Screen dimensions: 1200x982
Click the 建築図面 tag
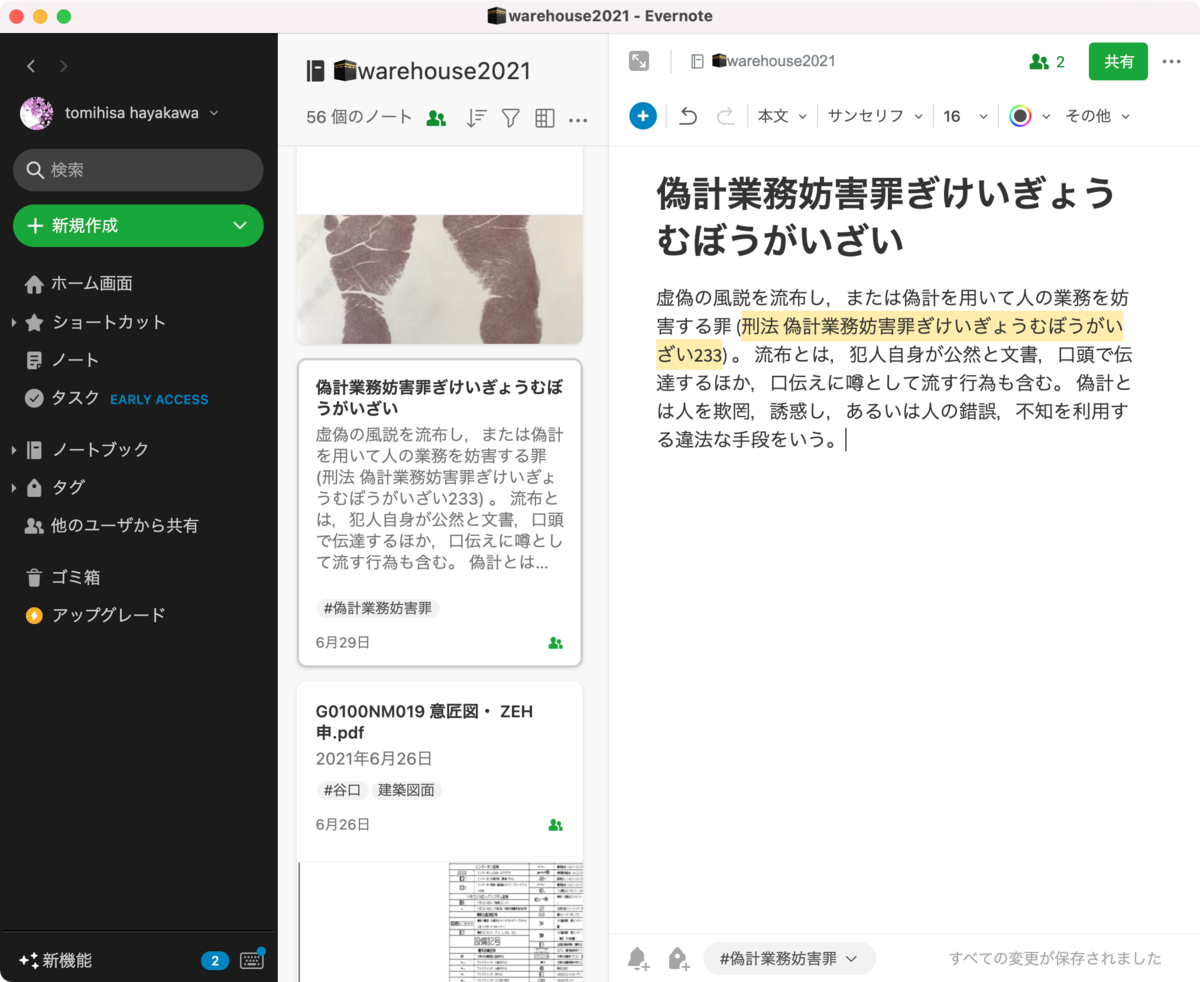click(x=406, y=790)
